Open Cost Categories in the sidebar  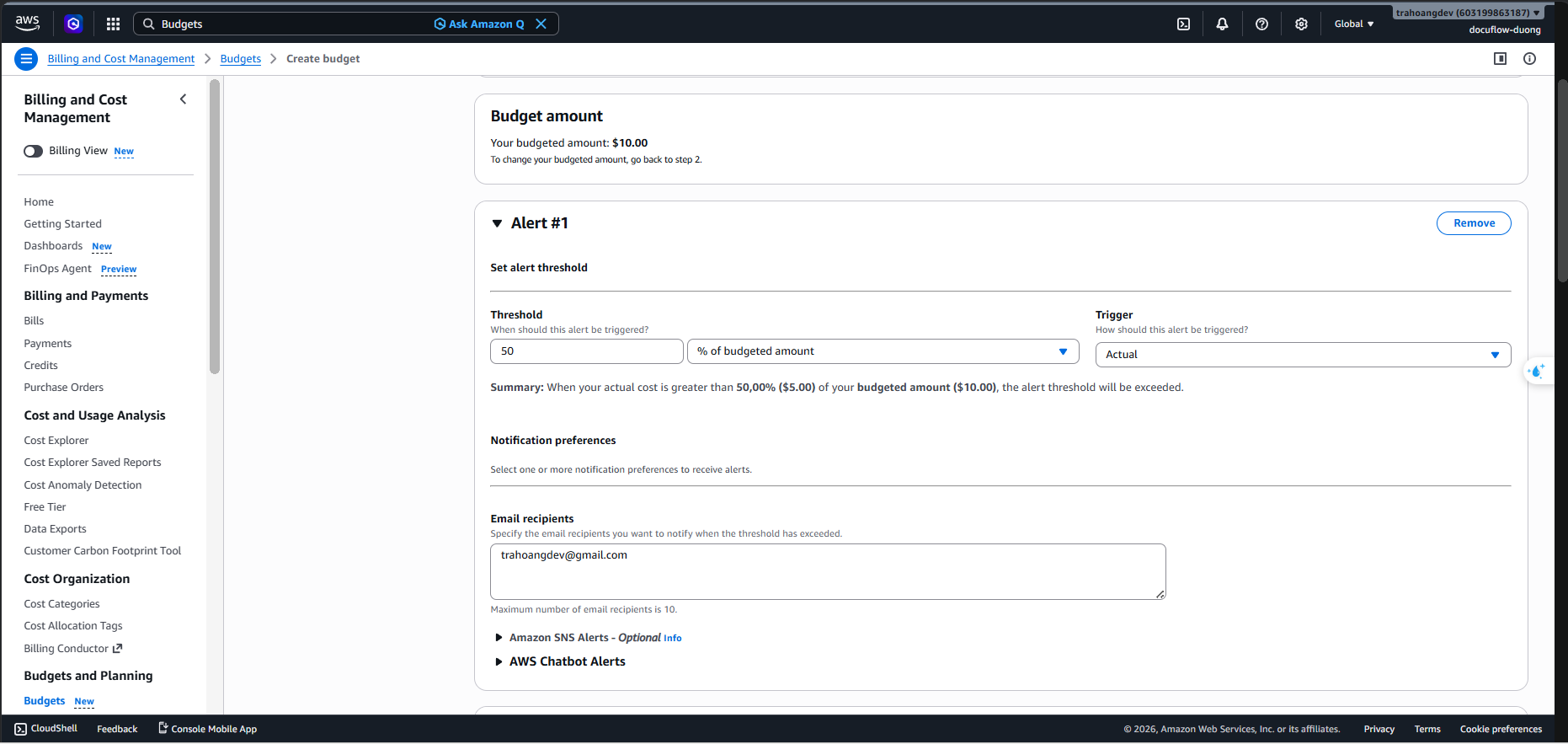coord(62,604)
